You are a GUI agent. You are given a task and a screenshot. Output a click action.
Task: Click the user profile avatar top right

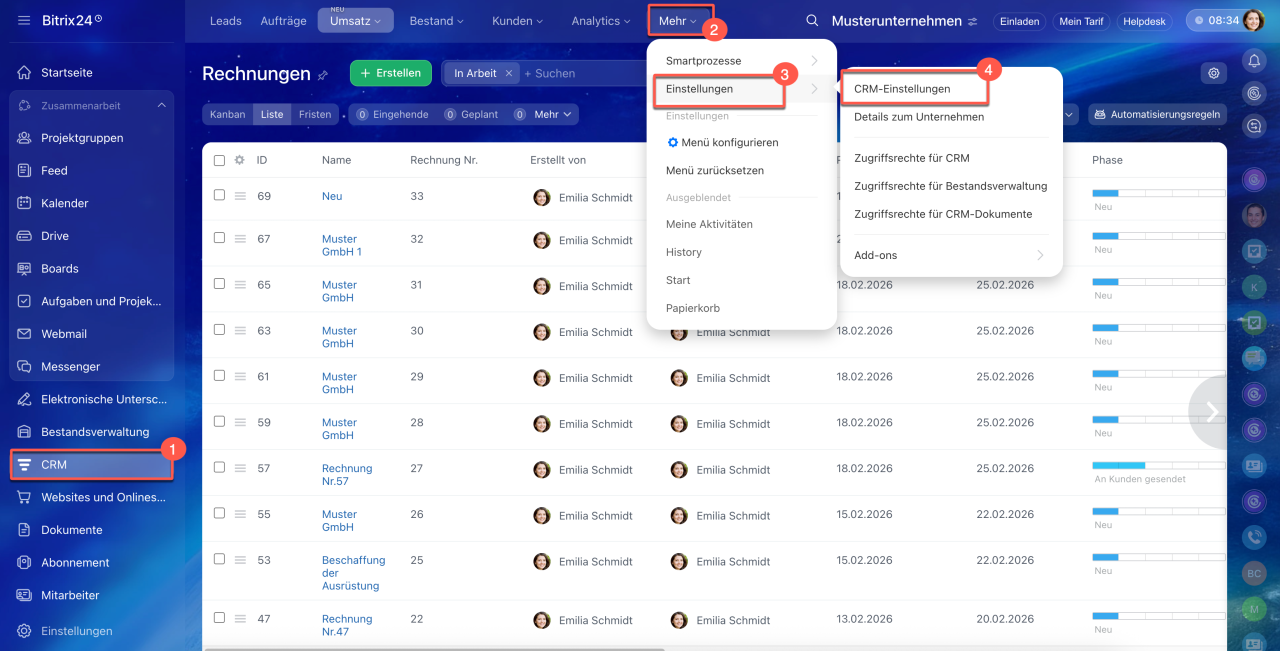pos(1254,20)
